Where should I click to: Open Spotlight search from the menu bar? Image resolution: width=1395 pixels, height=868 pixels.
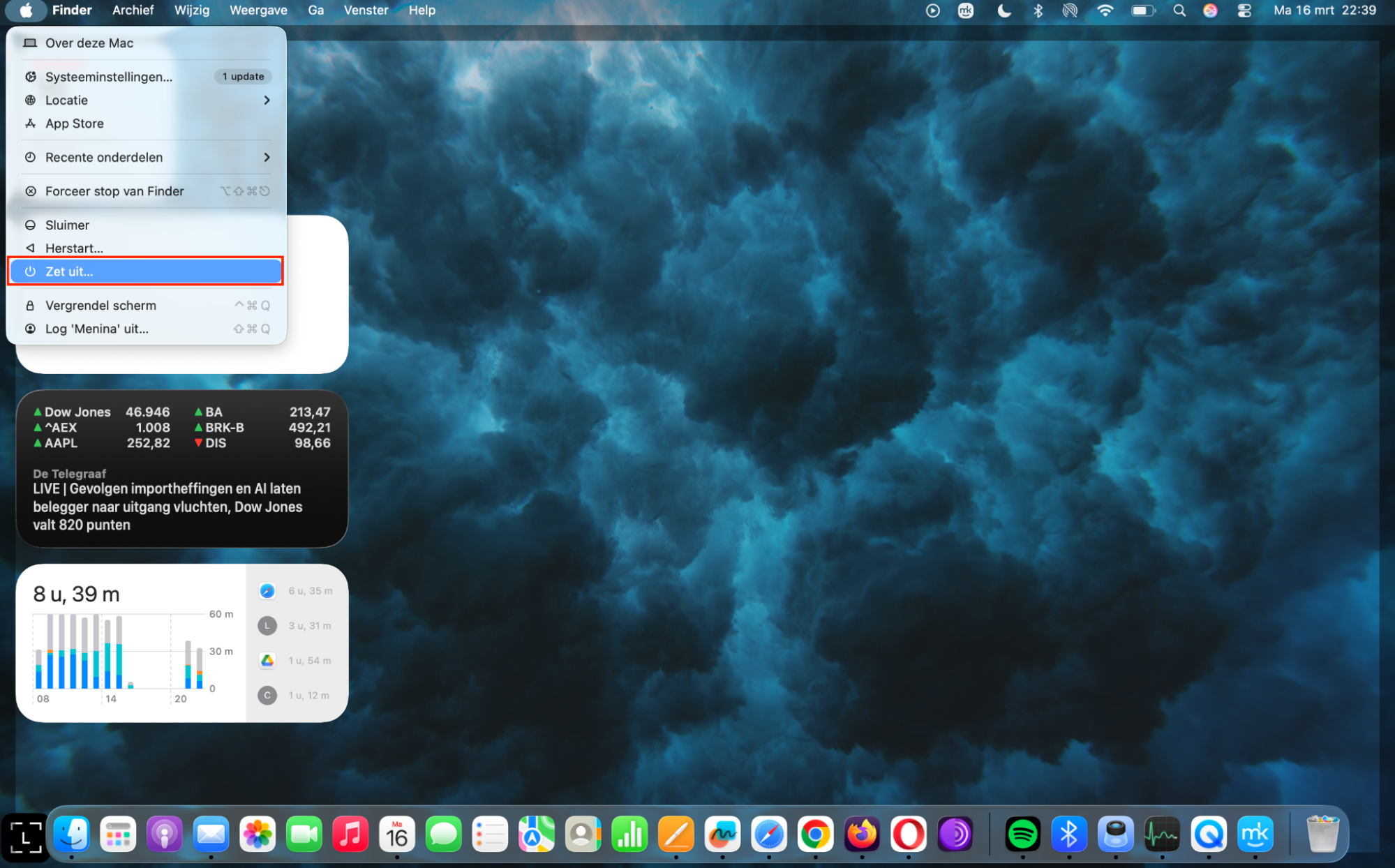click(x=1179, y=10)
